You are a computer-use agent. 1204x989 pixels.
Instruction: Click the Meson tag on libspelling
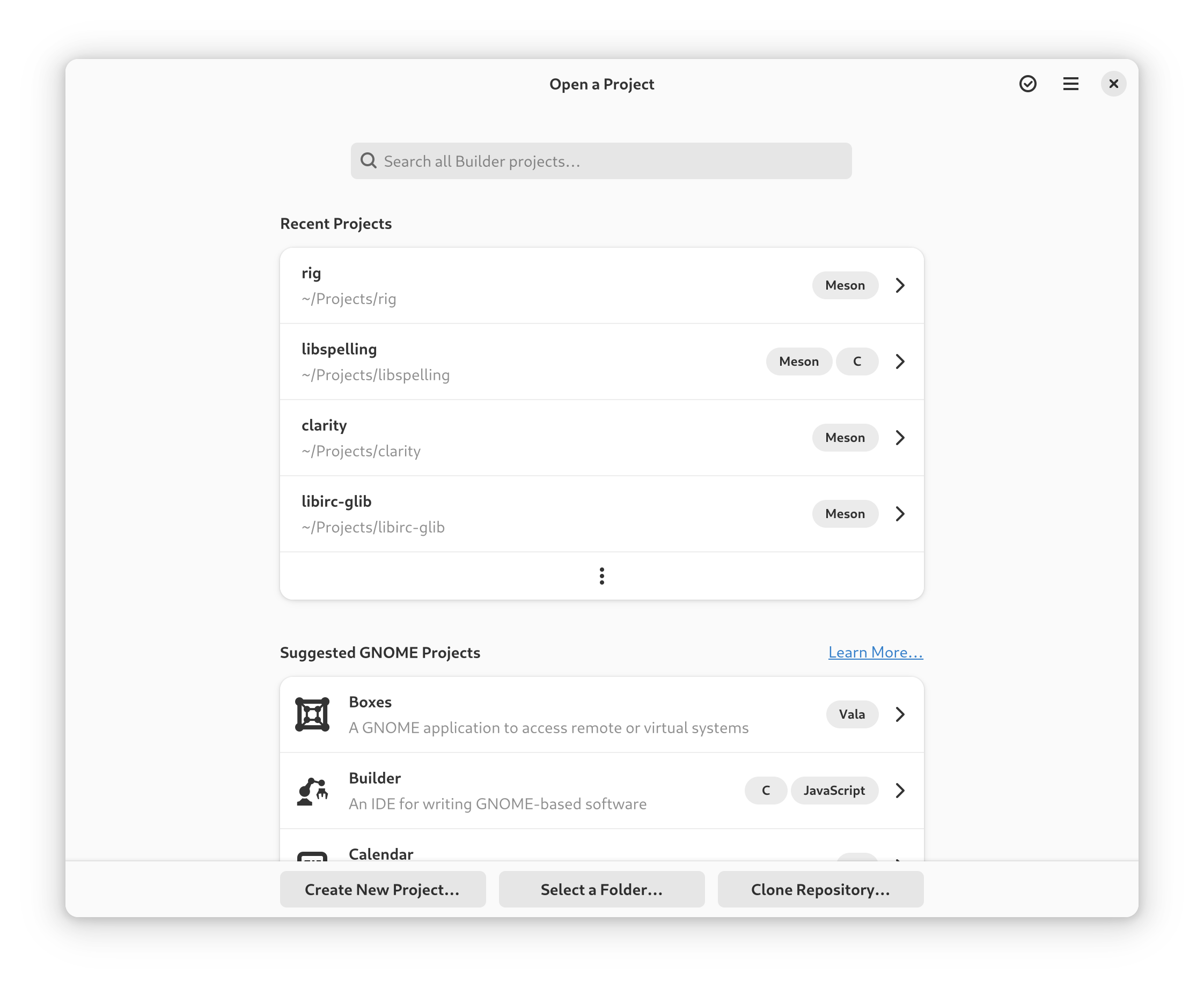(798, 361)
